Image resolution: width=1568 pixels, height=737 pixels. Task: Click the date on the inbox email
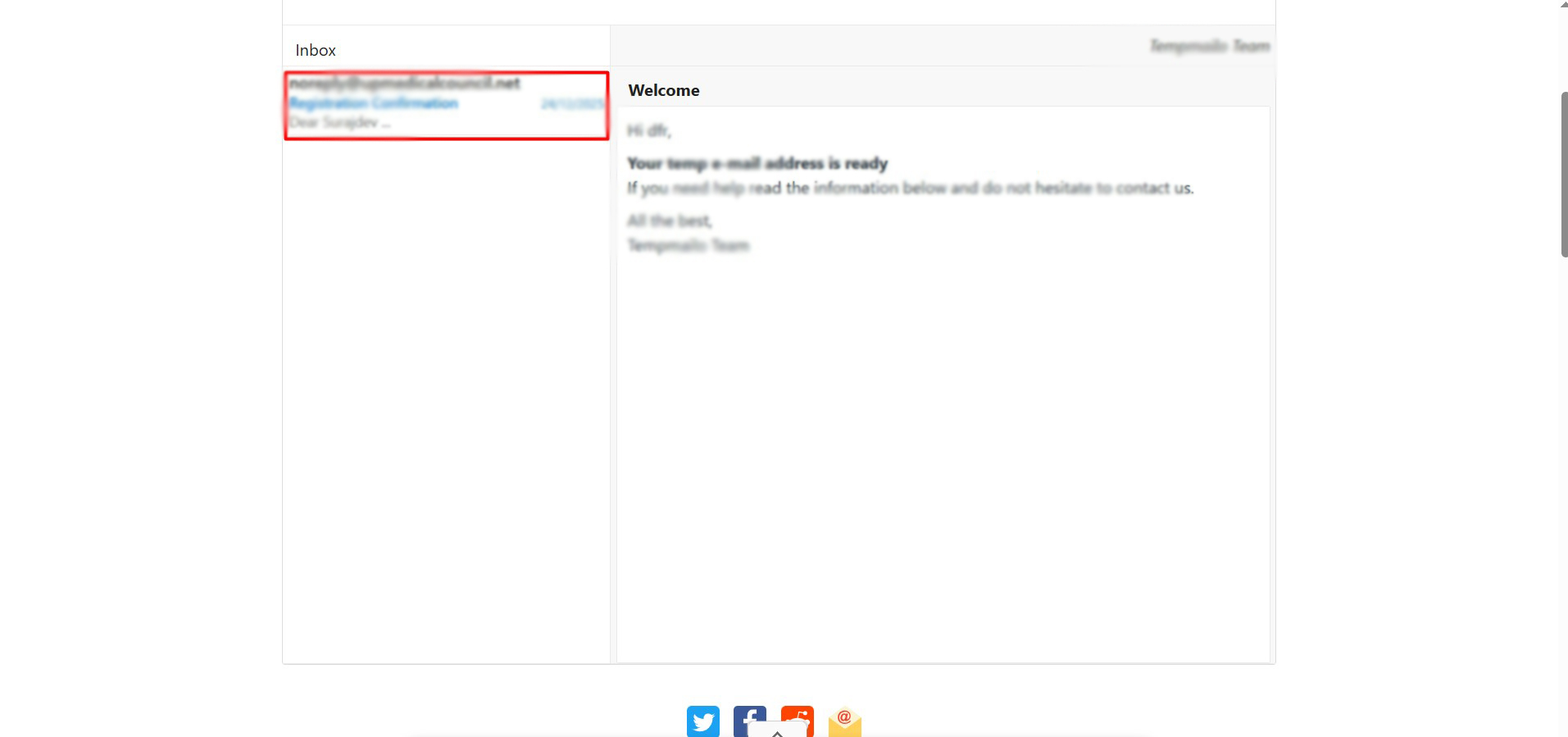pos(571,104)
